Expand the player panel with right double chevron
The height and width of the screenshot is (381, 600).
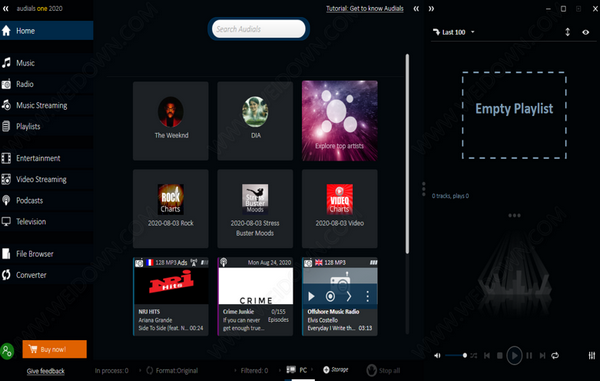coord(431,8)
